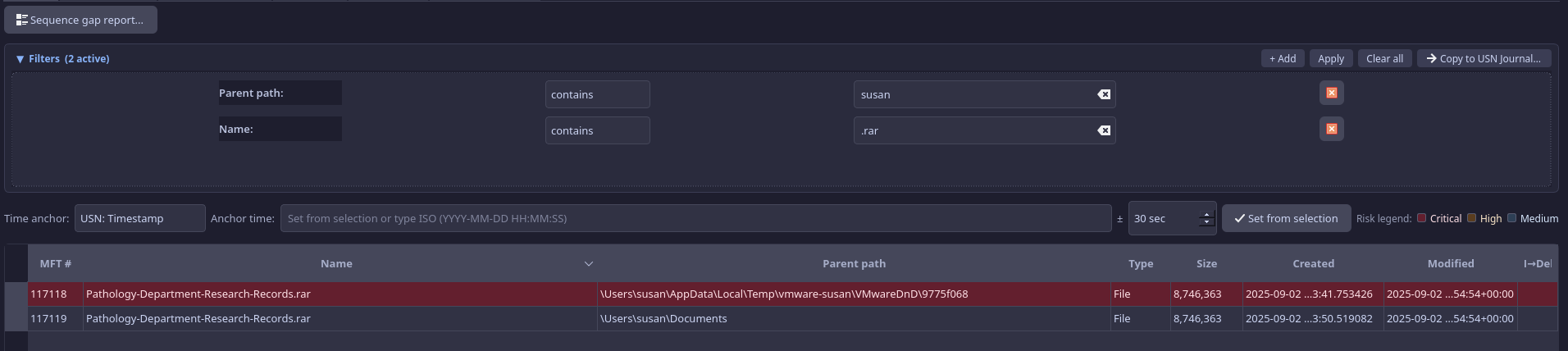Open the Sequence gap report
Viewport: 1568px width, 351px height.
[x=80, y=20]
